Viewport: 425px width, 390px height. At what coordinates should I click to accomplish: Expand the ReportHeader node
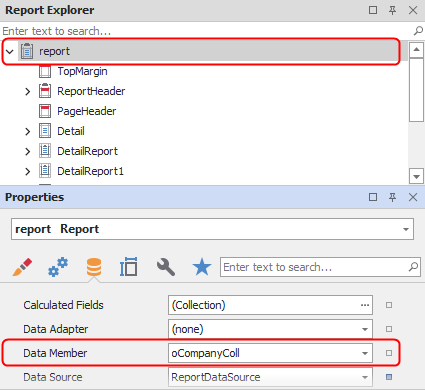[x=28, y=91]
